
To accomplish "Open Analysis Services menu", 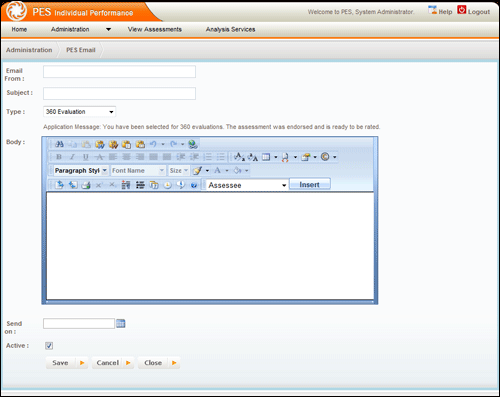I will coord(230,29).
